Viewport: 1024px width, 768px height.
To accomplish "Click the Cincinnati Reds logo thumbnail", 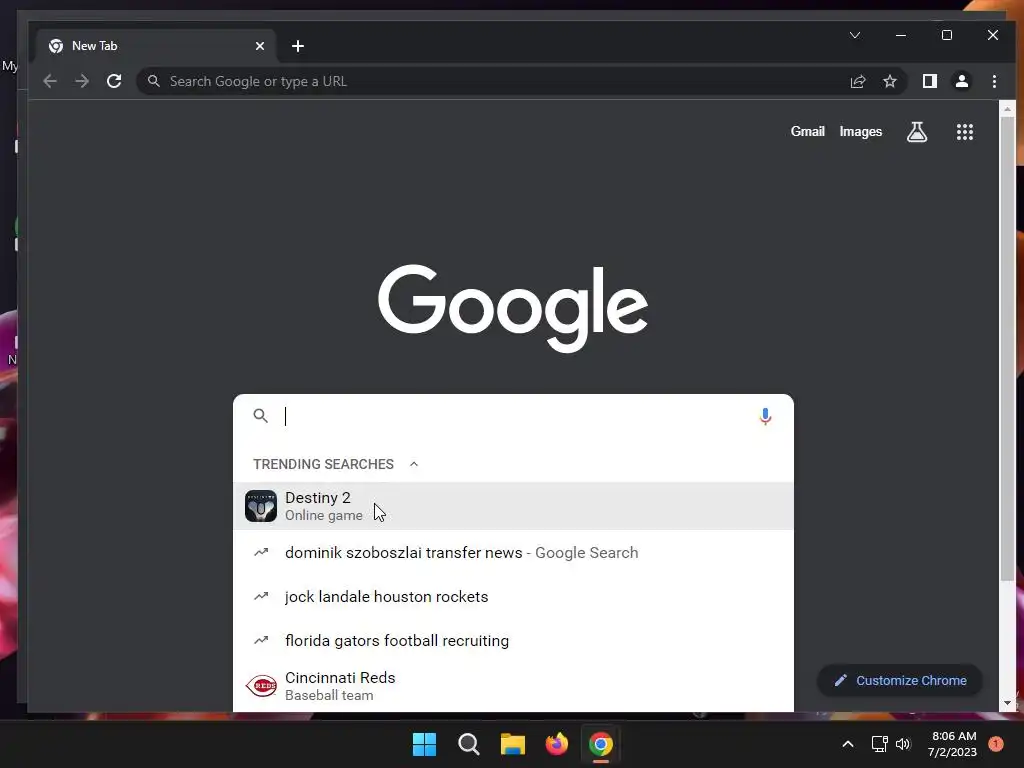I will coord(261,686).
